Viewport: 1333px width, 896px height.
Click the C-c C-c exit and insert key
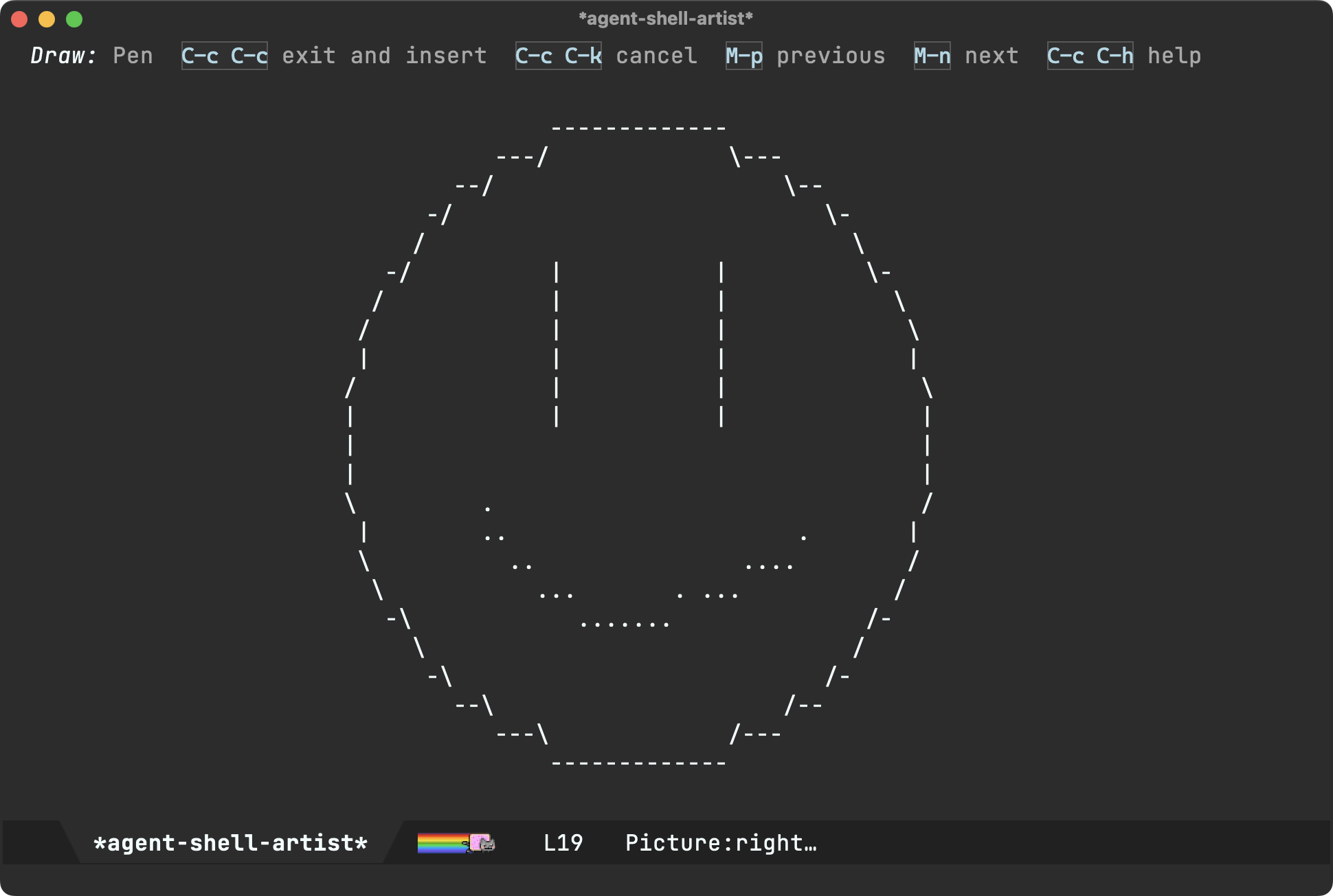click(334, 56)
